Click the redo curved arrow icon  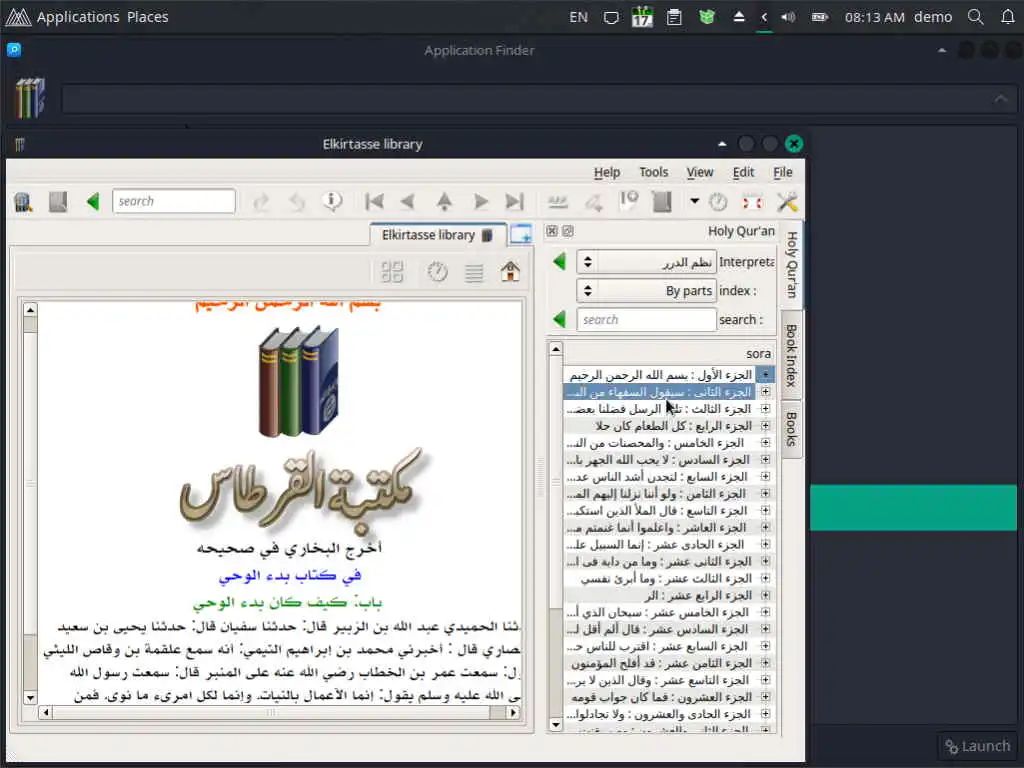261,202
